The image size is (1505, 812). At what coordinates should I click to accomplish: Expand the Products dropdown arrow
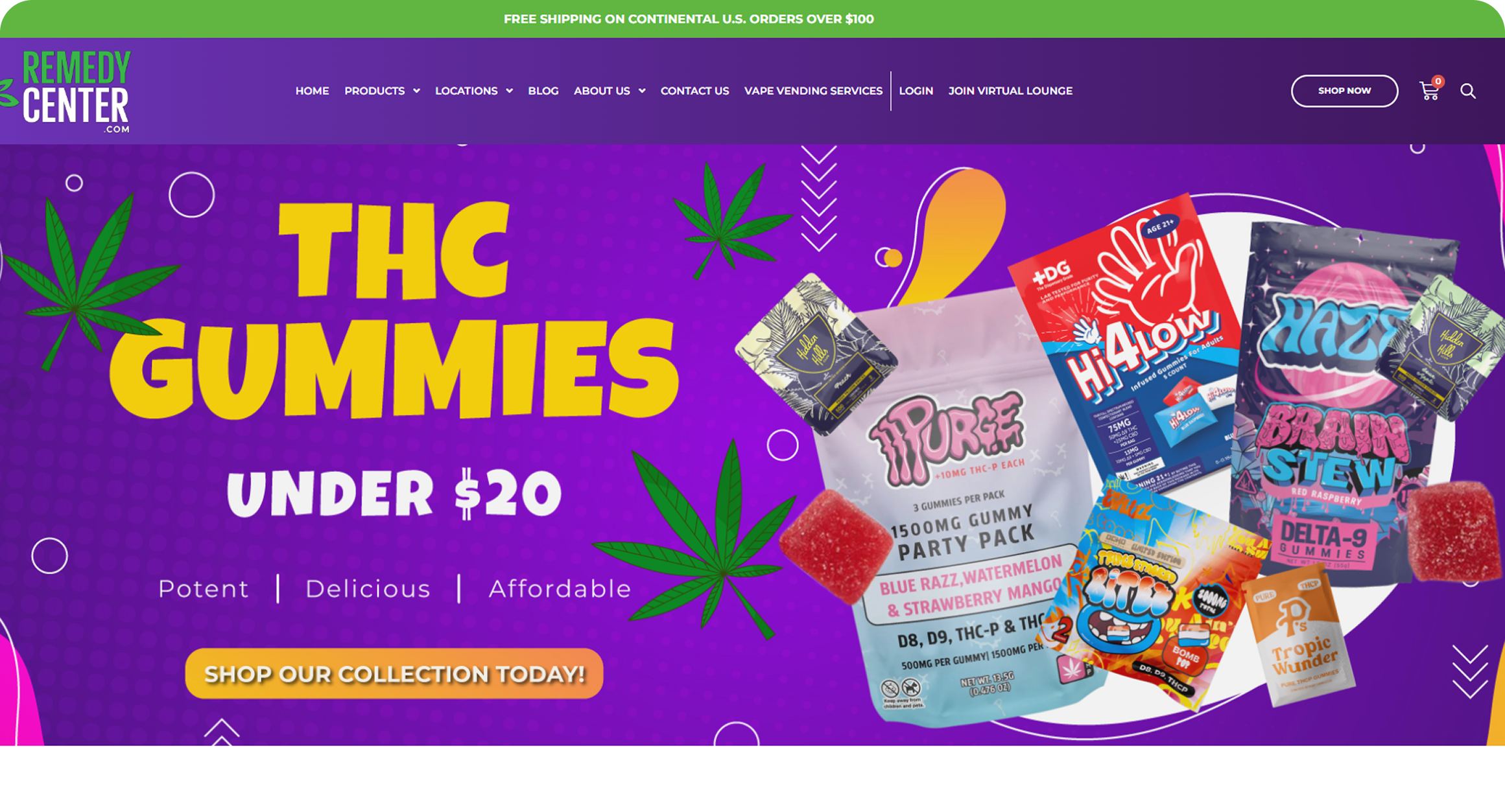[417, 91]
